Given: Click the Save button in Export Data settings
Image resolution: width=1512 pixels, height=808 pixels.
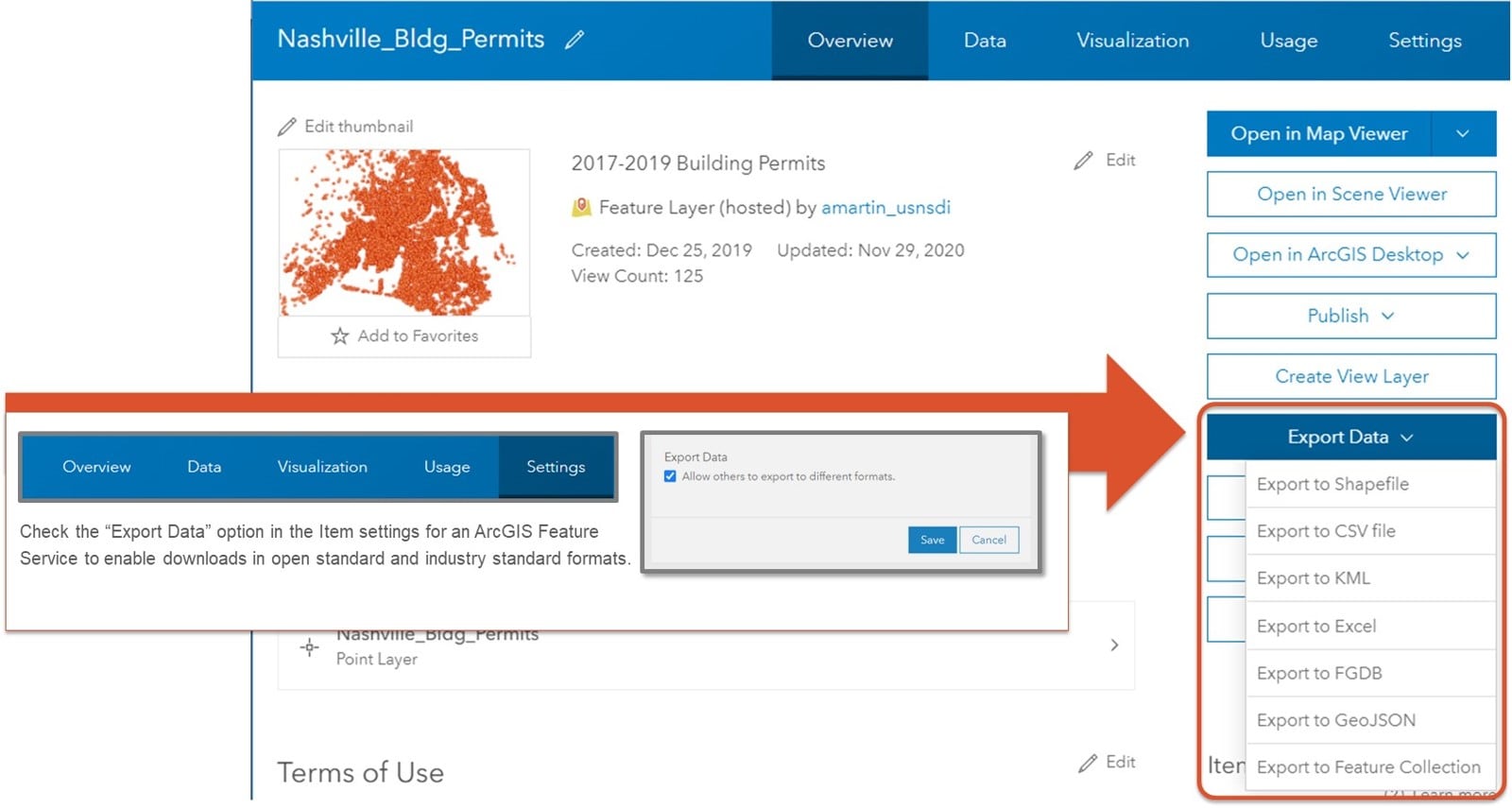Looking at the screenshot, I should [932, 540].
